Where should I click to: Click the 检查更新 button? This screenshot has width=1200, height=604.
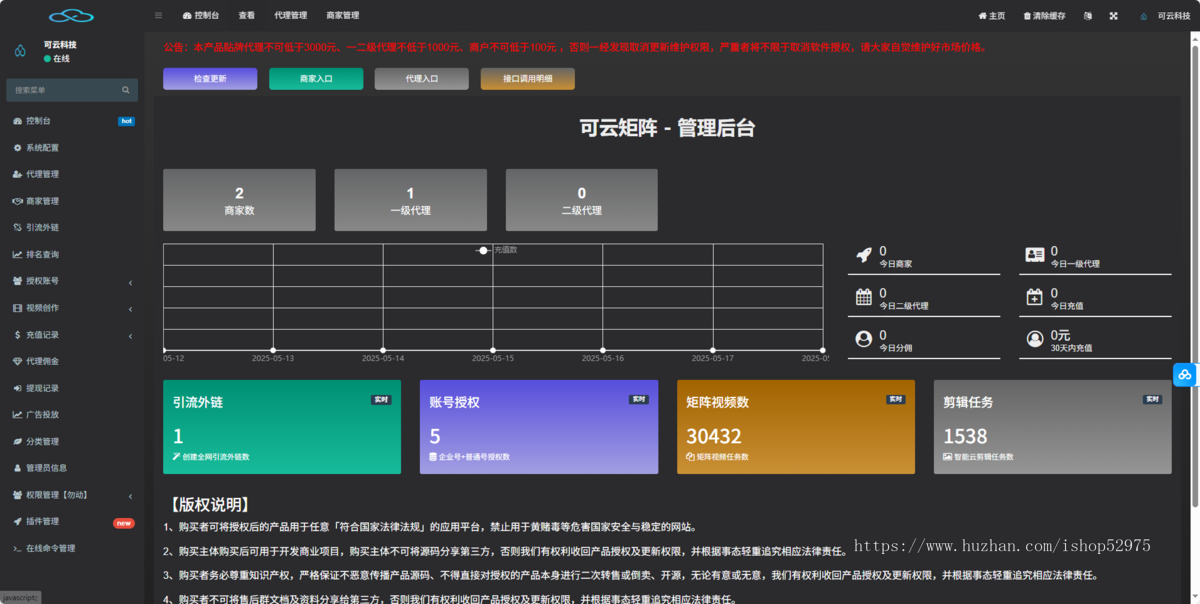210,79
